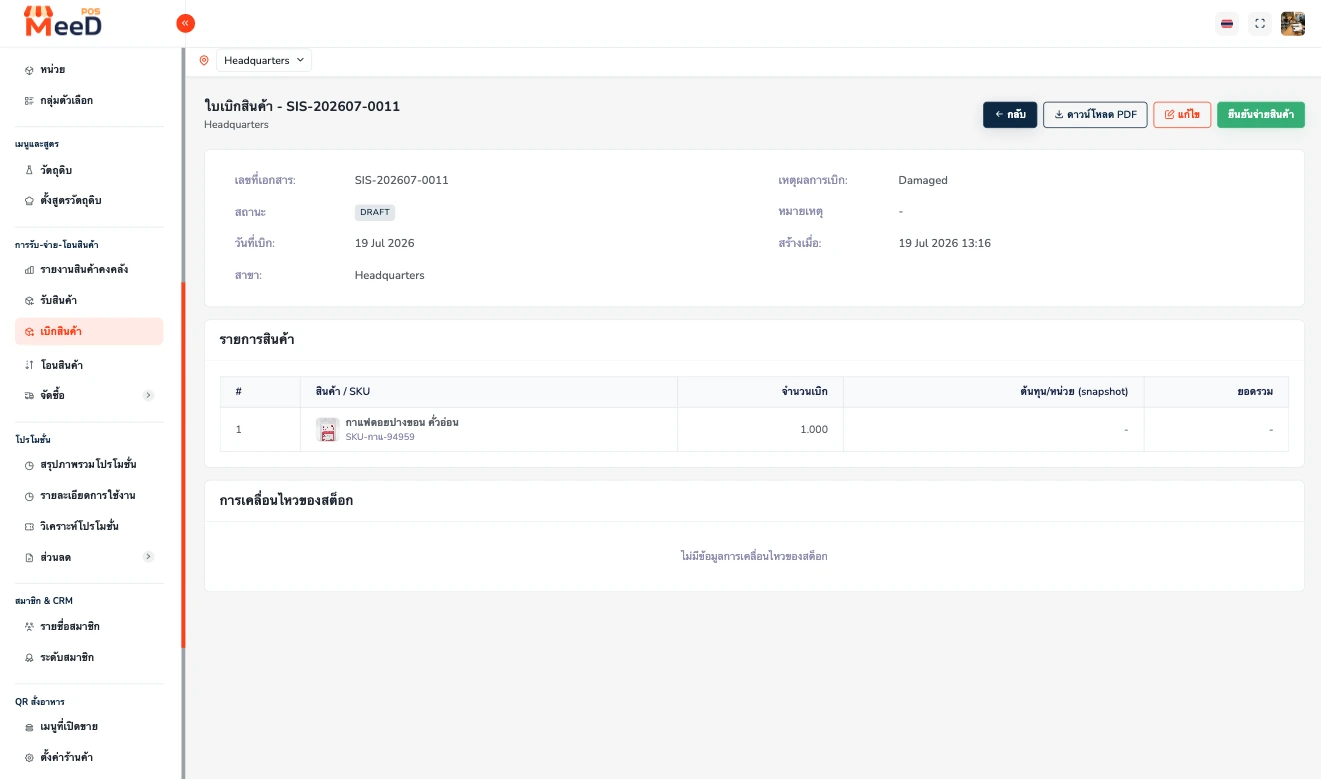The width and height of the screenshot is (1321, 779).
Task: Open รายชื่อสมาชิก in the sidebar
Action: (89, 627)
